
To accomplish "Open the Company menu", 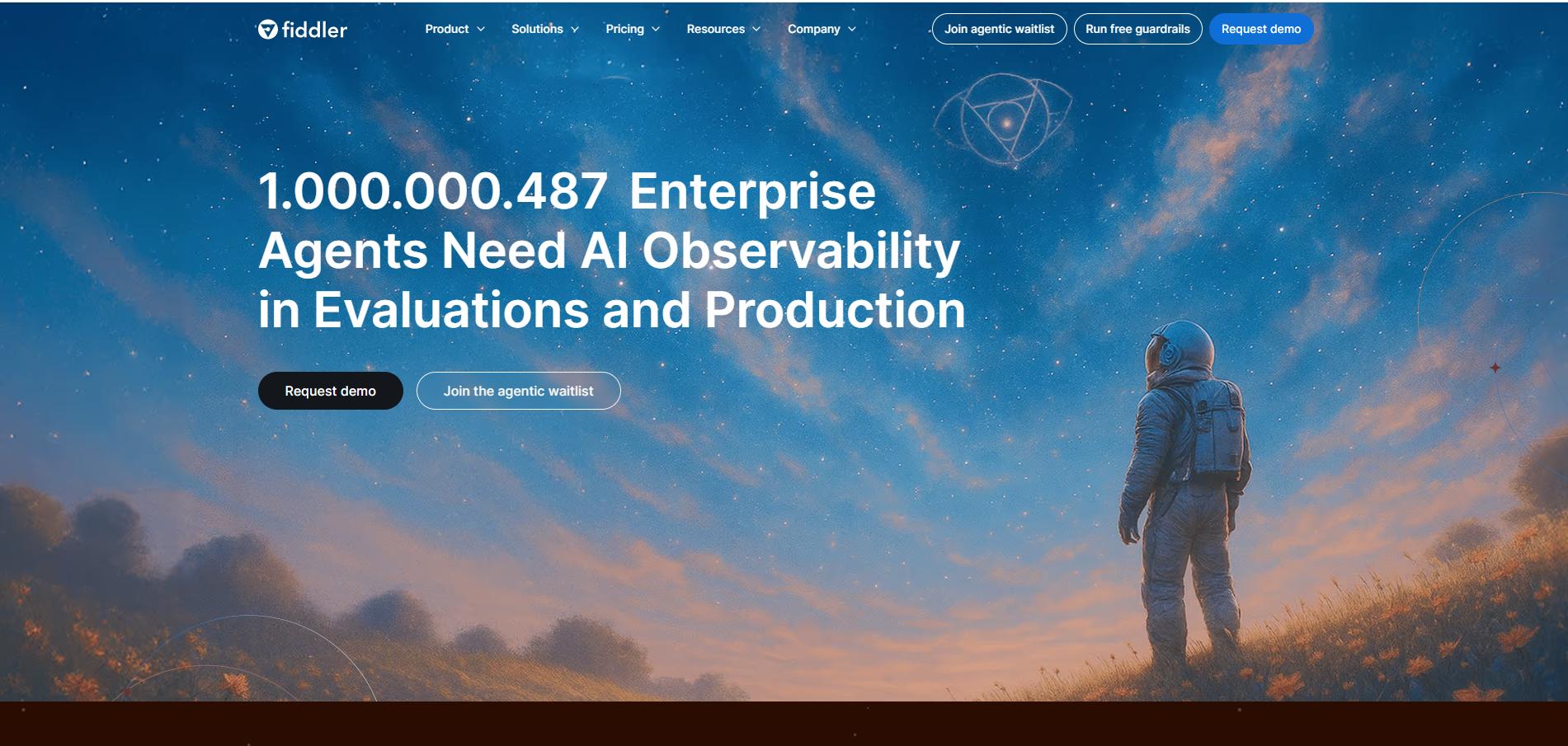I will 813,29.
